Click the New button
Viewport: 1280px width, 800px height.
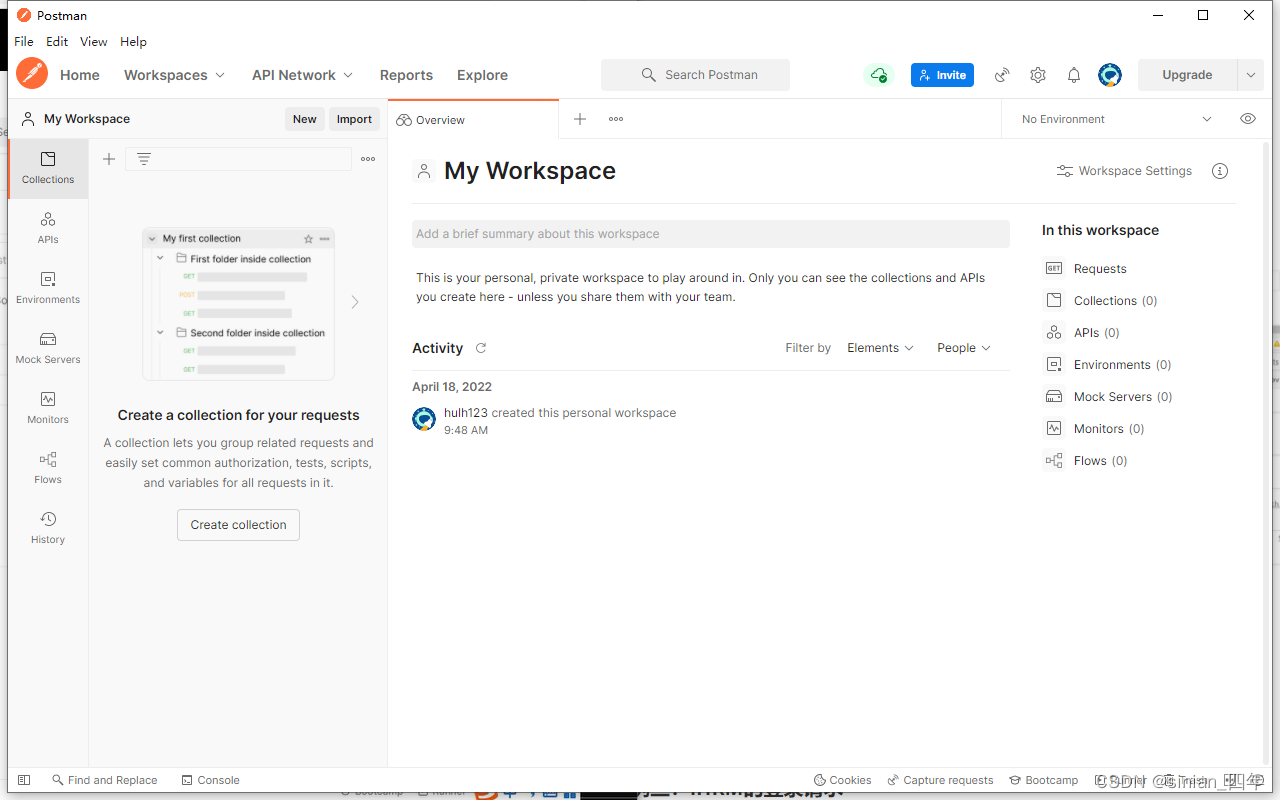coord(305,119)
